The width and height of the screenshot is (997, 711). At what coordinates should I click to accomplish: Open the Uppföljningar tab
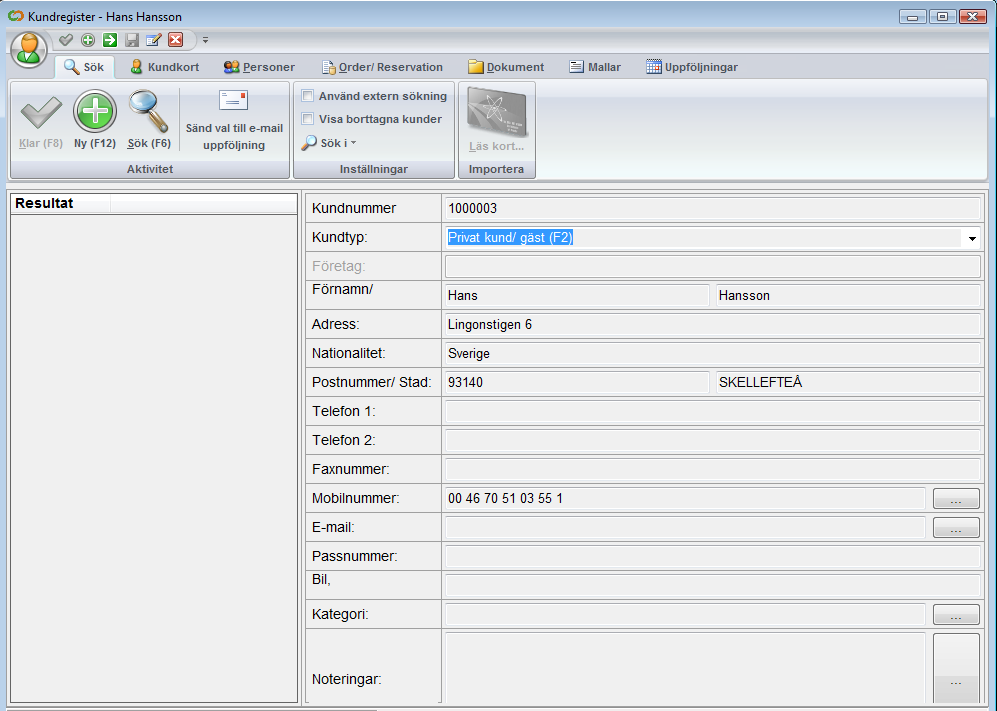click(x=692, y=67)
